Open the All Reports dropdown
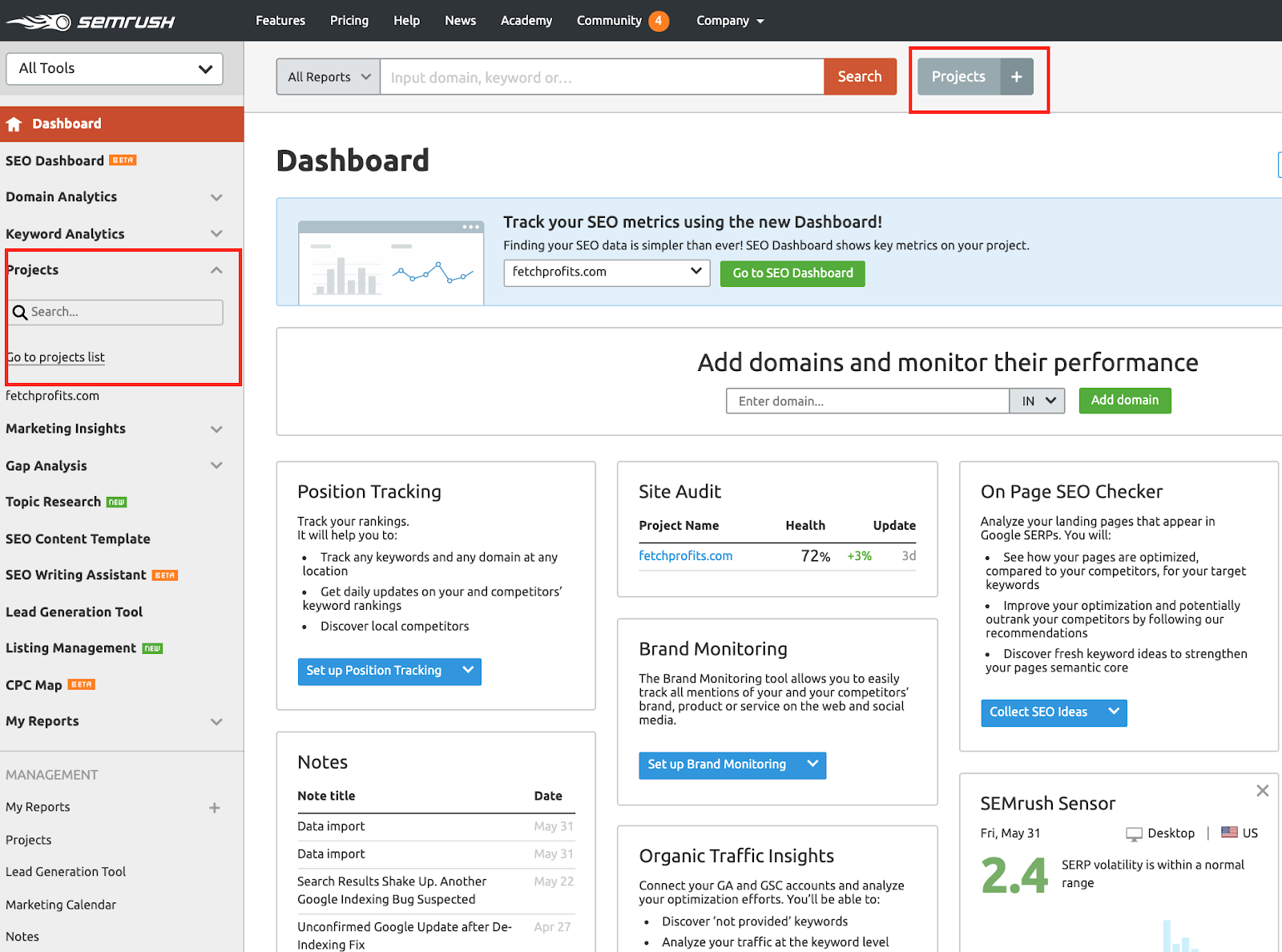Image resolution: width=1282 pixels, height=952 pixels. point(329,77)
